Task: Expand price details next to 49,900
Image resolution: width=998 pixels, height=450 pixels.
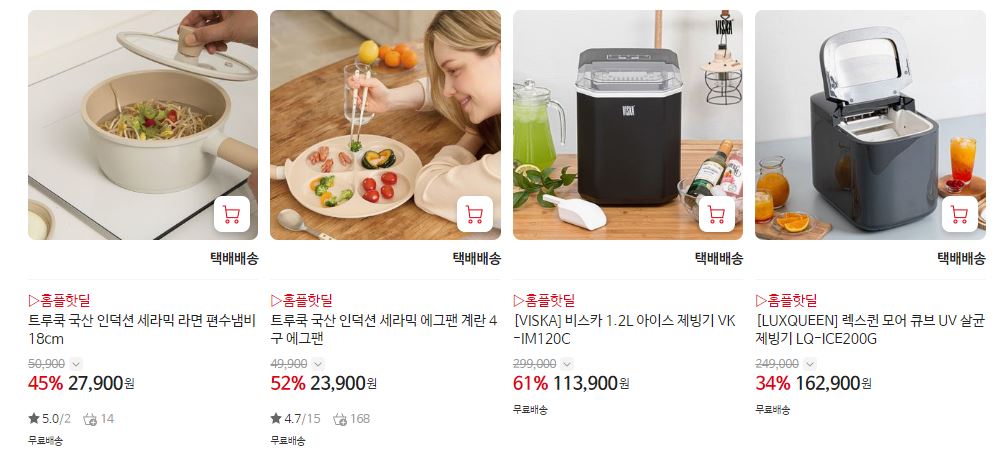Action: click(318, 364)
